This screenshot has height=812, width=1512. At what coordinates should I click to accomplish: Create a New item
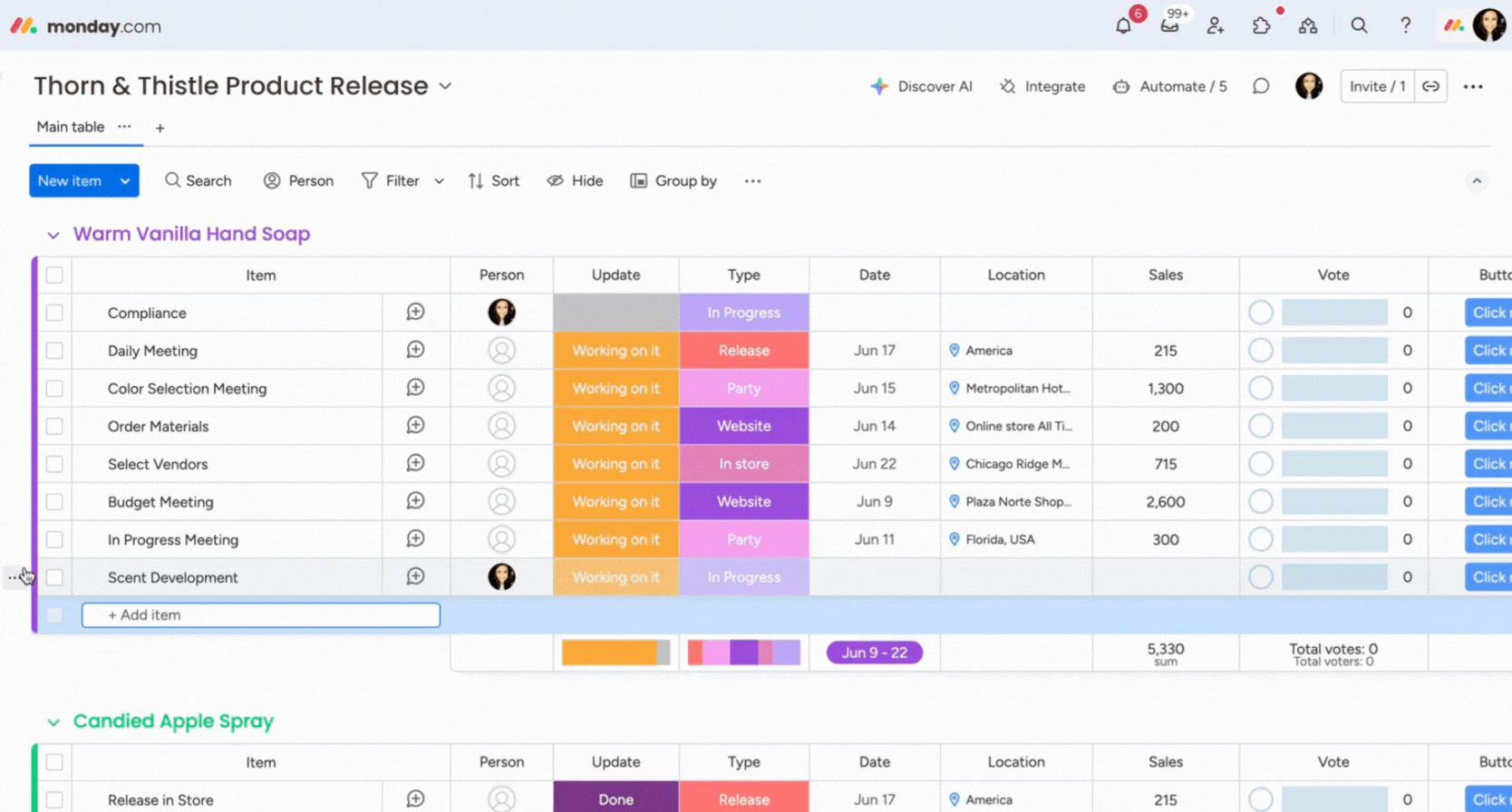(x=70, y=181)
